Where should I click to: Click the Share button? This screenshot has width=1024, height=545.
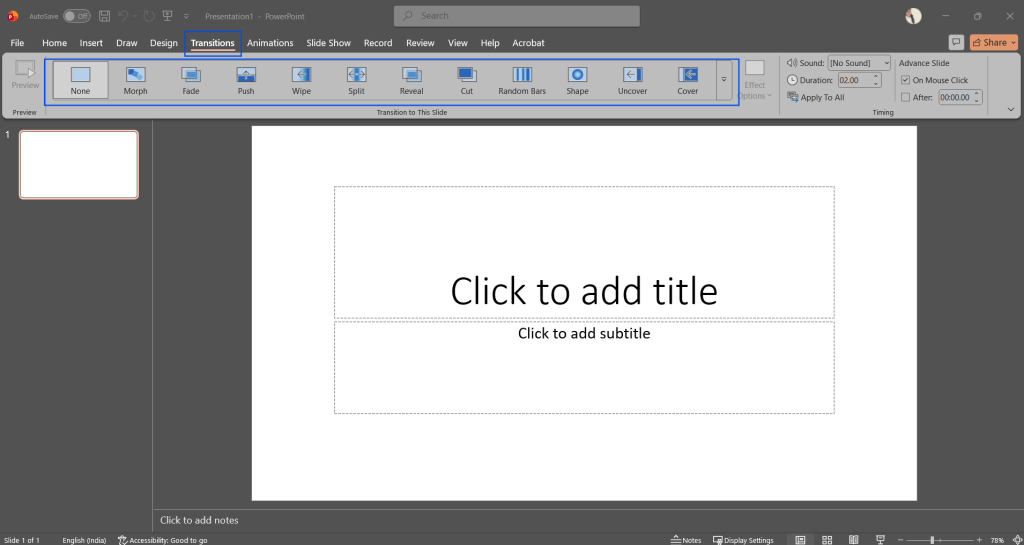pyautogui.click(x=993, y=42)
